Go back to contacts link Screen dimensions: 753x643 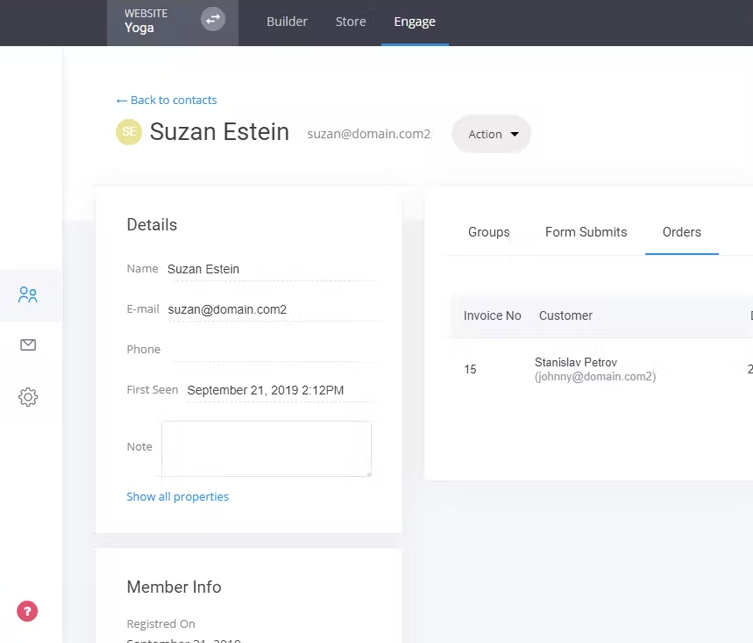pos(166,100)
